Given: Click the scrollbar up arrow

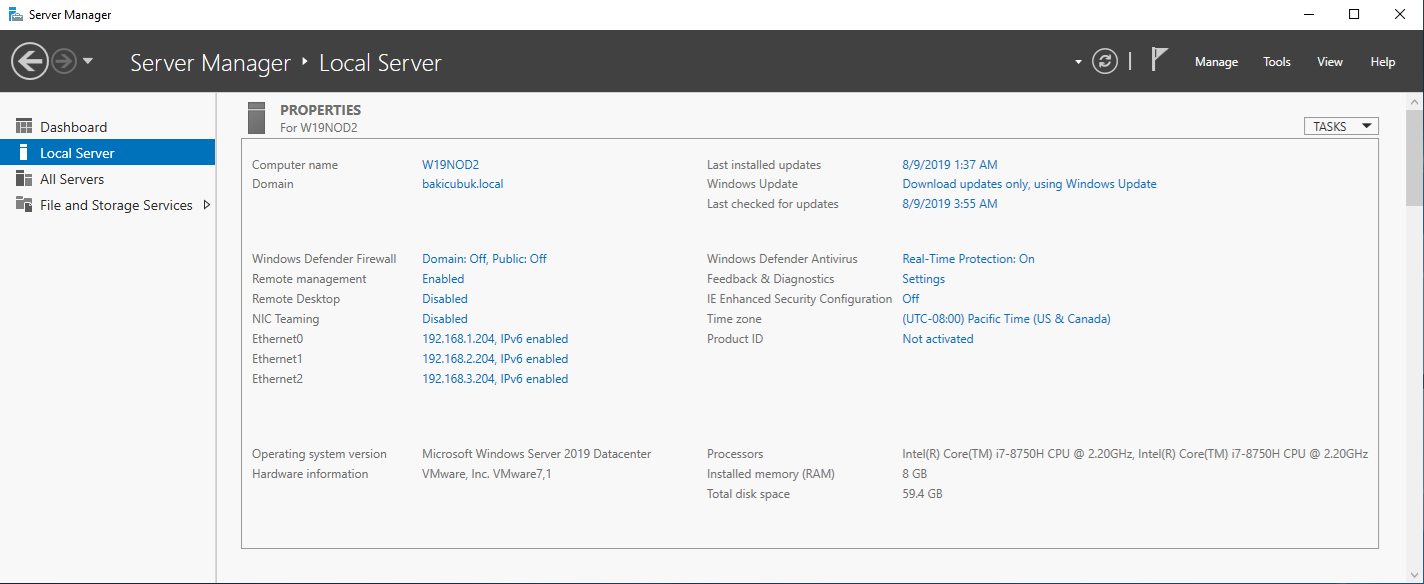Looking at the screenshot, I should click(1415, 102).
